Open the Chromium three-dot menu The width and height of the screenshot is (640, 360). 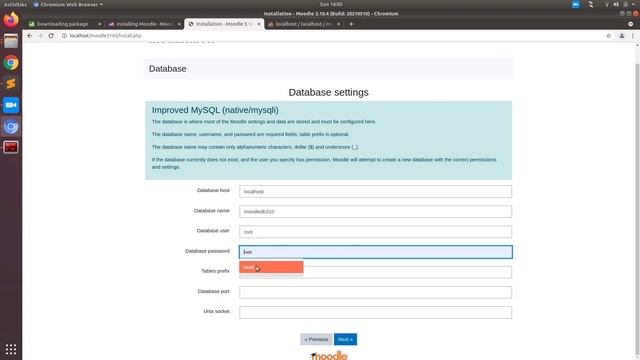pyautogui.click(x=633, y=36)
